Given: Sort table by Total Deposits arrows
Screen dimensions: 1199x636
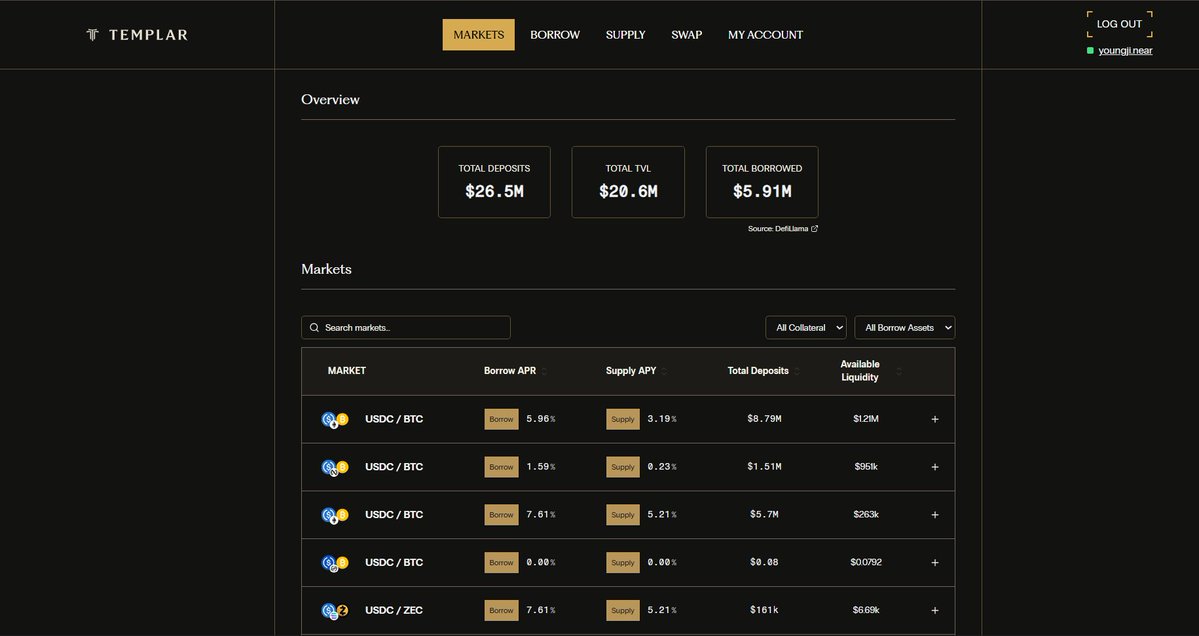Looking at the screenshot, I should [x=797, y=371].
